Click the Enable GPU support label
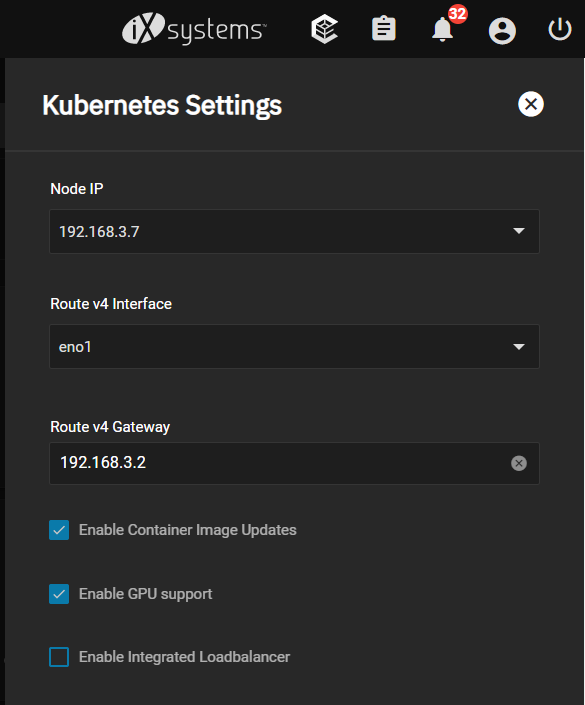This screenshot has width=585, height=705. (x=145, y=594)
